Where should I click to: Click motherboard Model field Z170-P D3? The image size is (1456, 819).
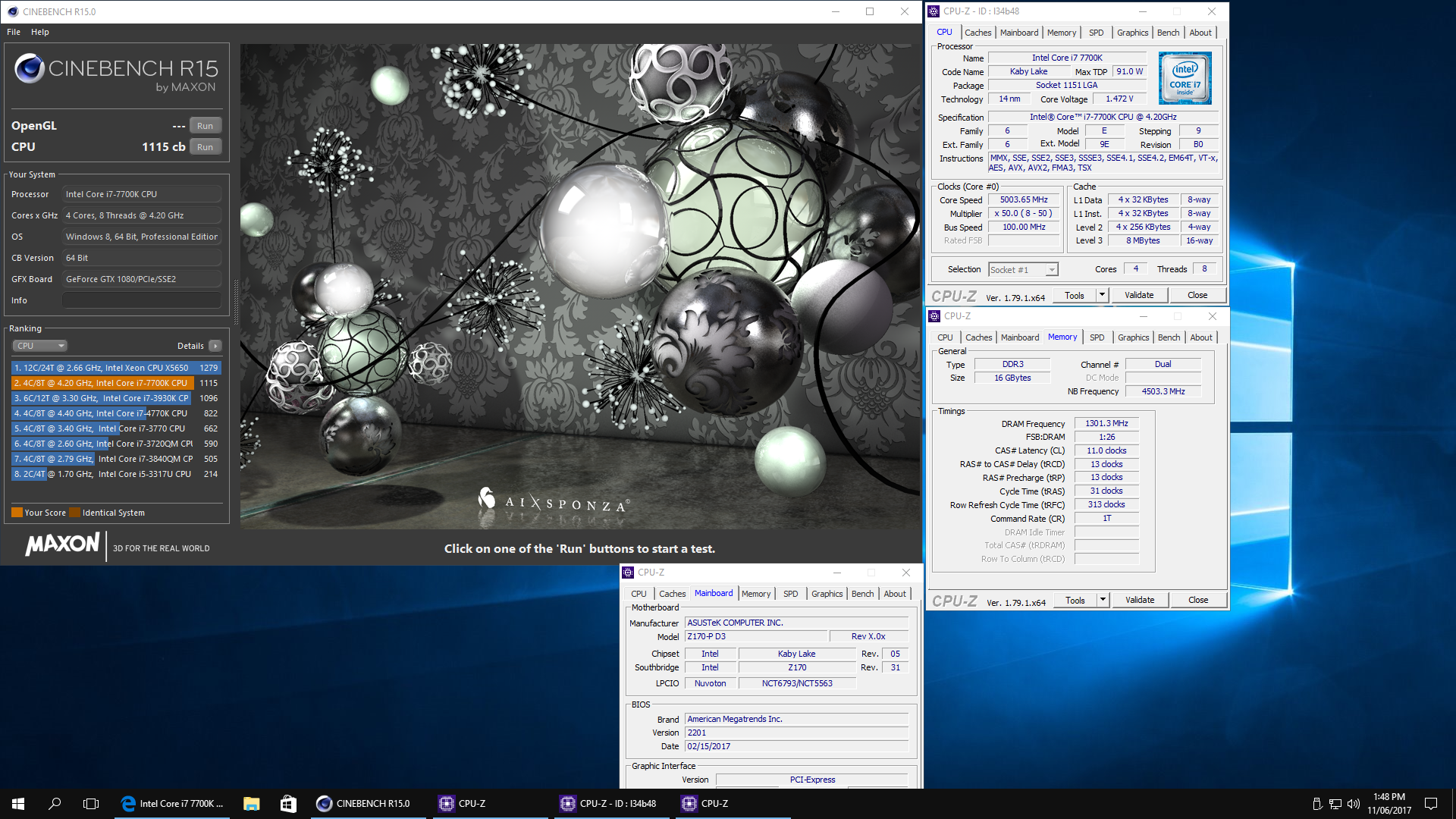point(755,637)
